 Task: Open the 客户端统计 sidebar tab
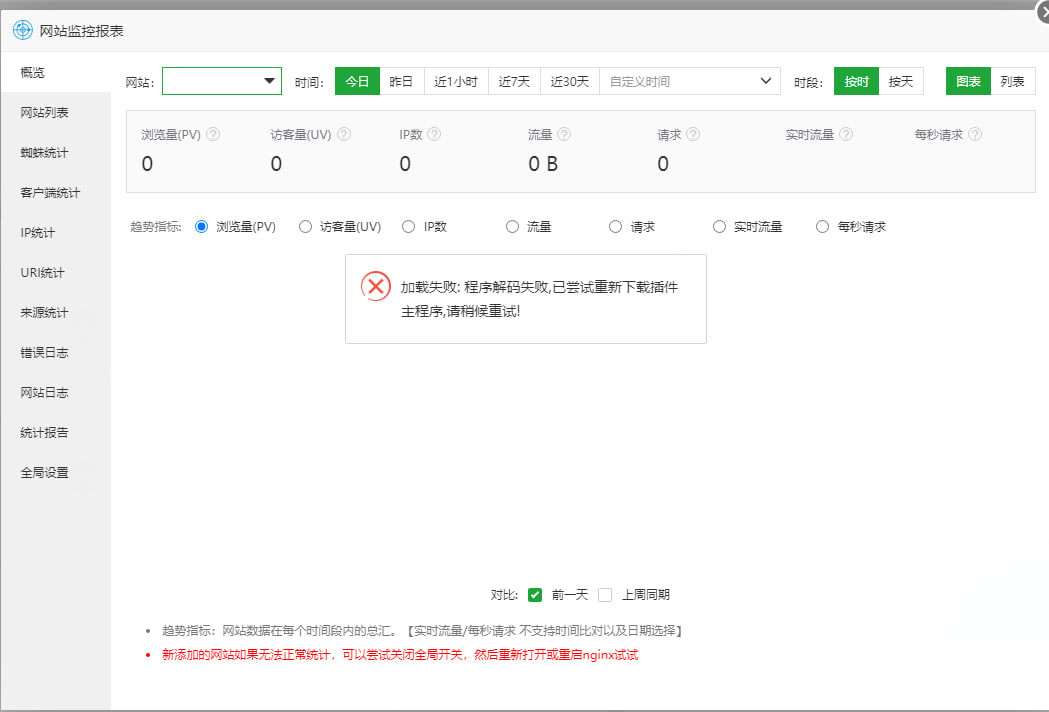click(56, 193)
